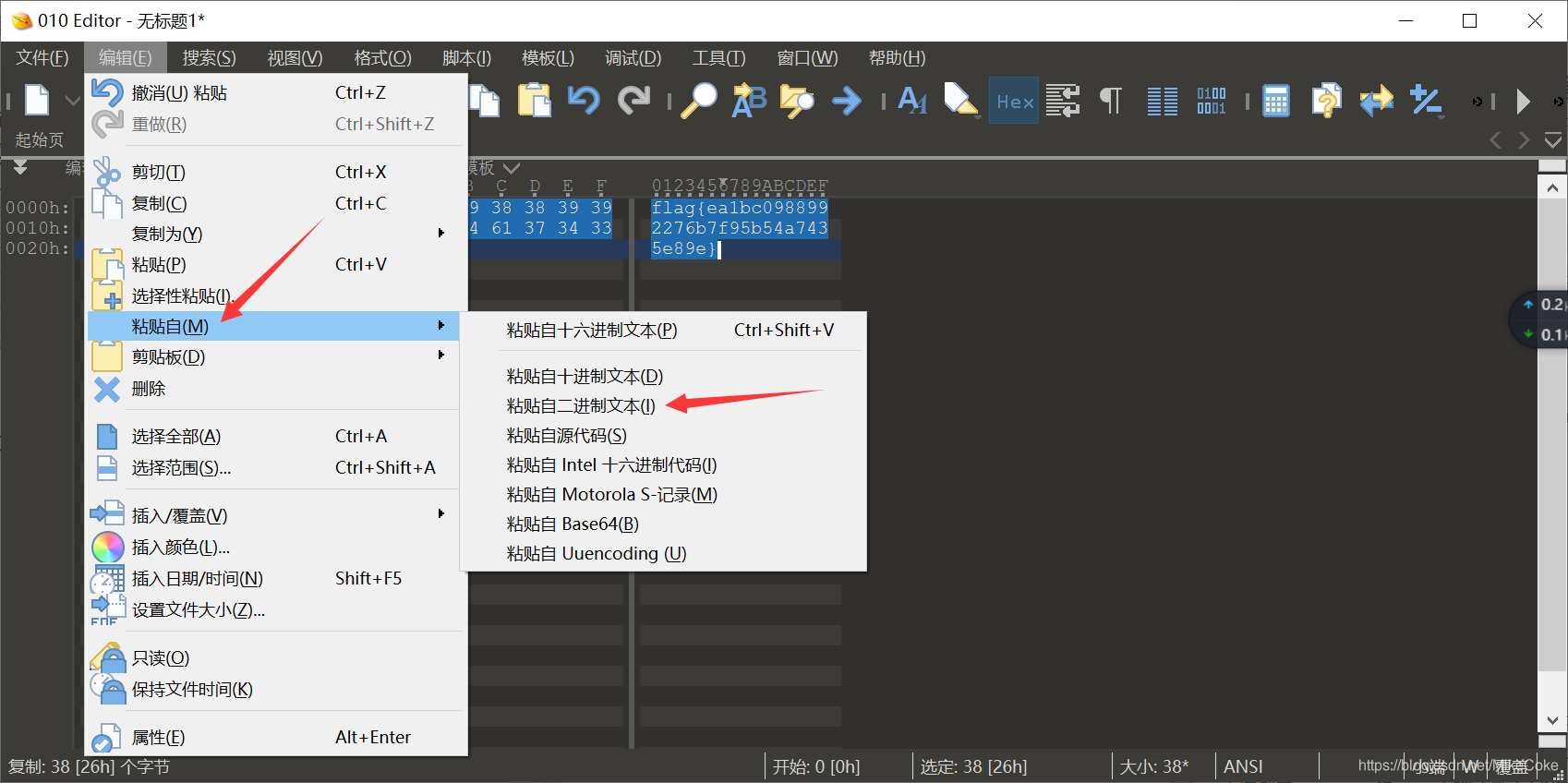
Task: Choose 粘贴自十六进制文本(P)
Action: 663,330
